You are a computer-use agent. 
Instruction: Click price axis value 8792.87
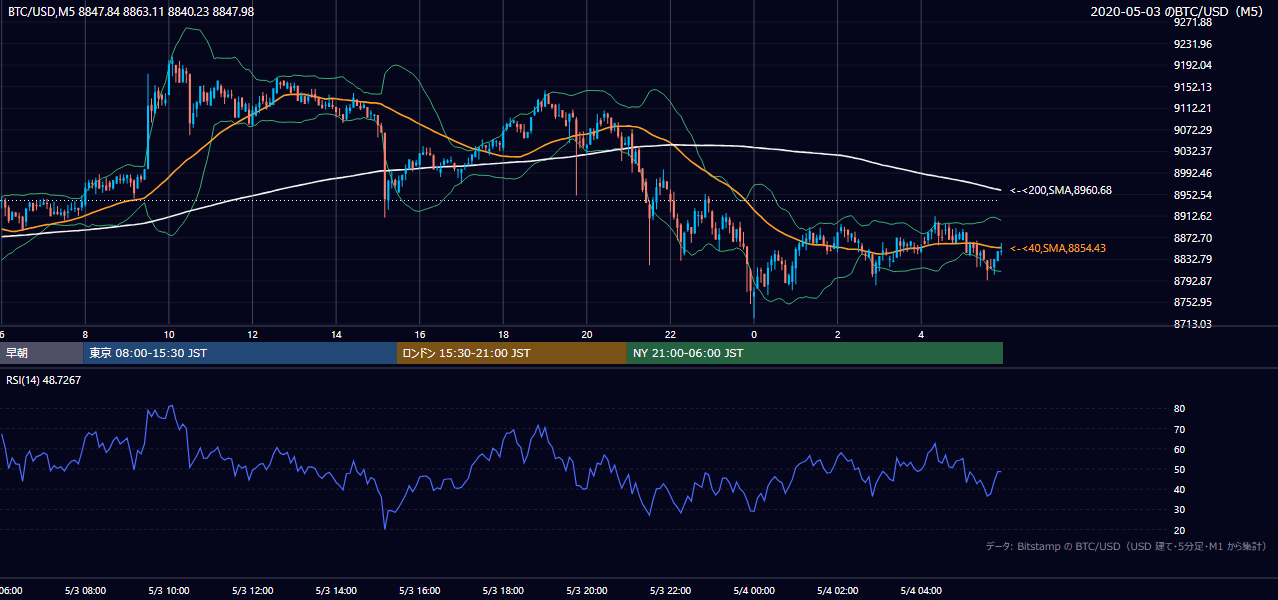tap(1193, 281)
